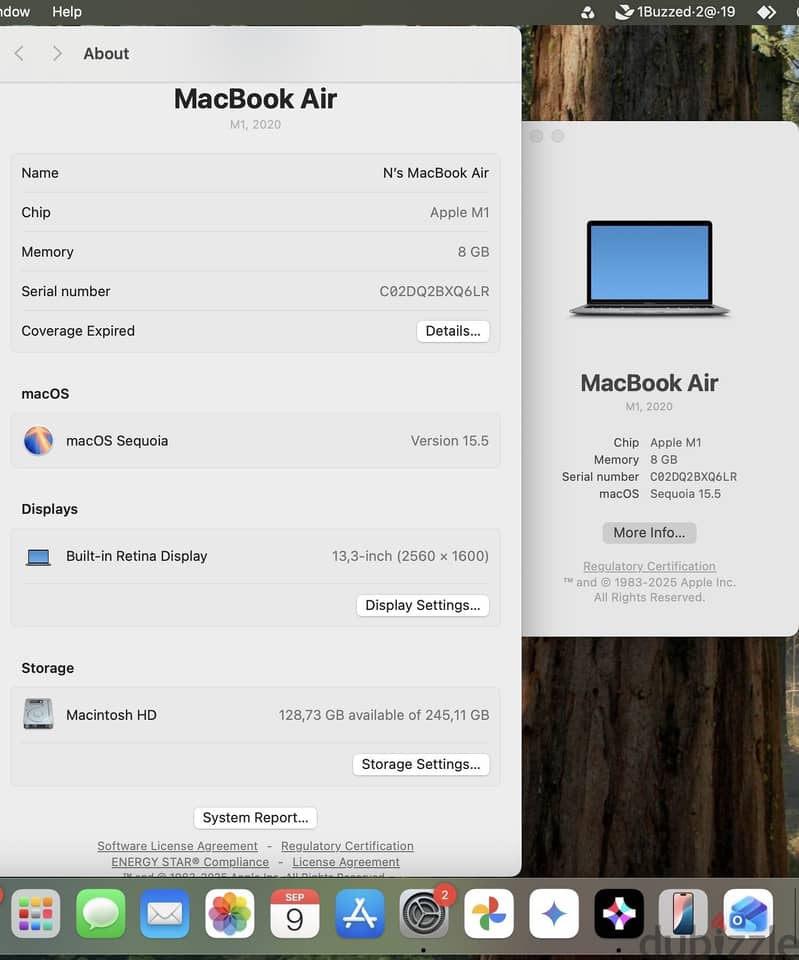799x960 pixels.
Task: Click the MacBook Air image in About This Mac
Action: [x=650, y=268]
